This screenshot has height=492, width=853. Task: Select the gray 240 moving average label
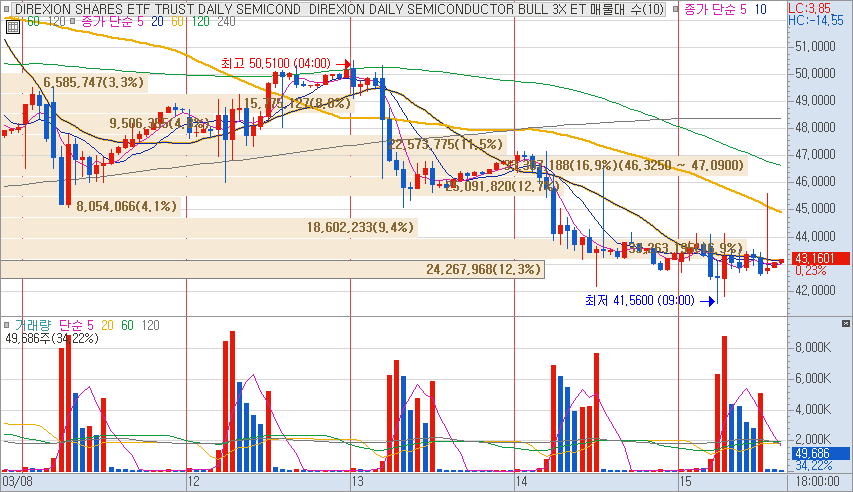tap(226, 21)
